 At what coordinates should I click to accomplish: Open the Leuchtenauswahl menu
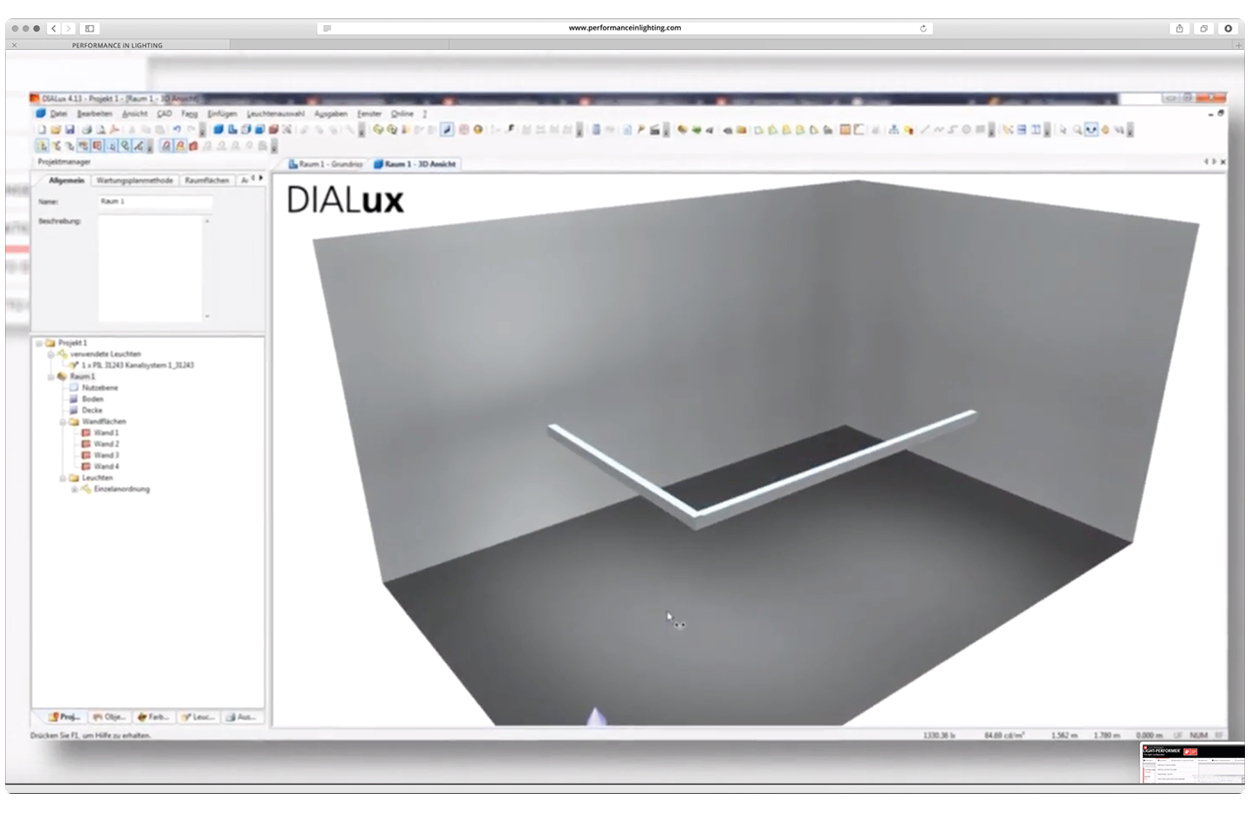[276, 114]
